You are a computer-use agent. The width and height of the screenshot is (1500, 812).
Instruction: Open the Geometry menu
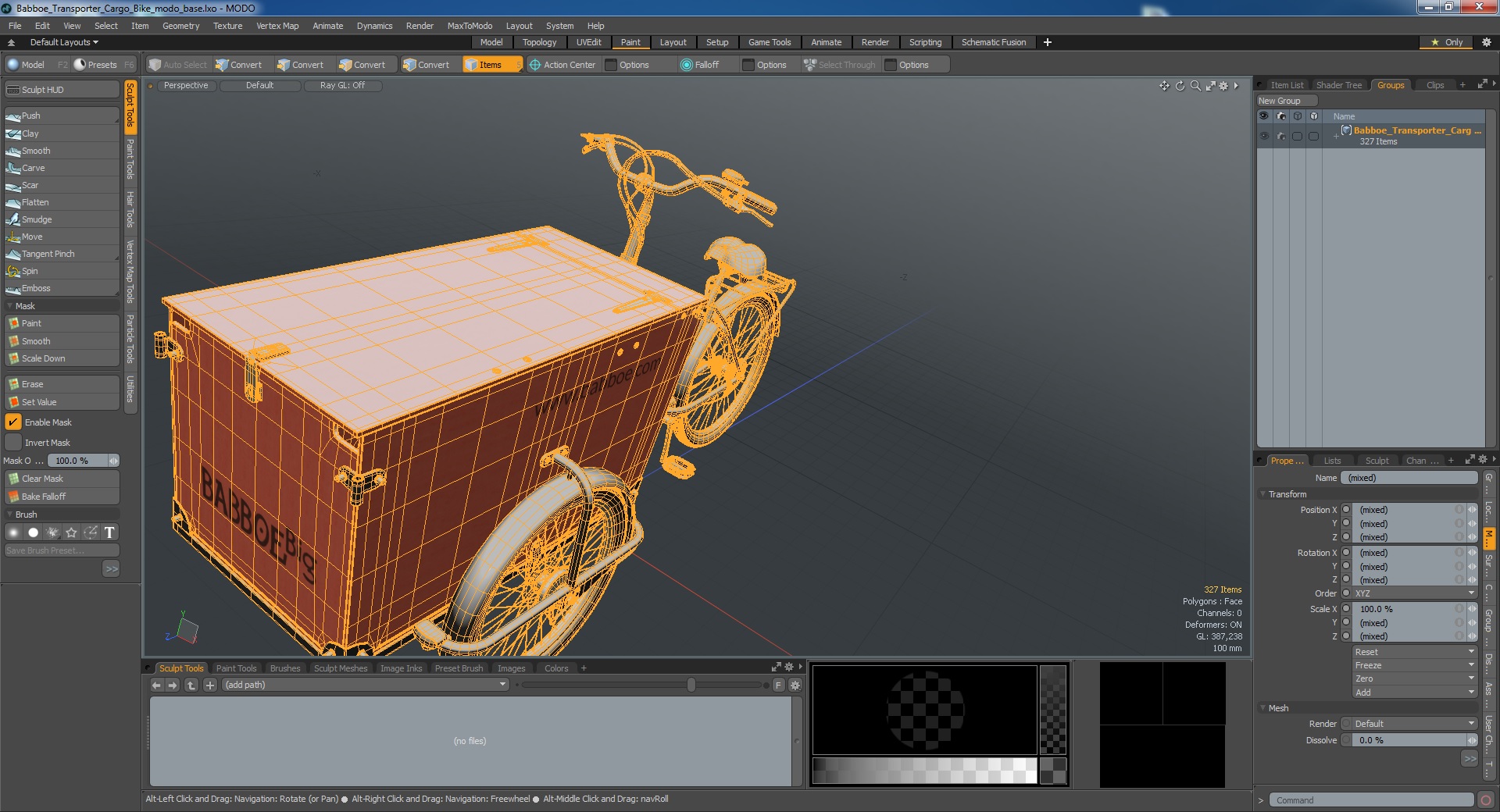[180, 26]
